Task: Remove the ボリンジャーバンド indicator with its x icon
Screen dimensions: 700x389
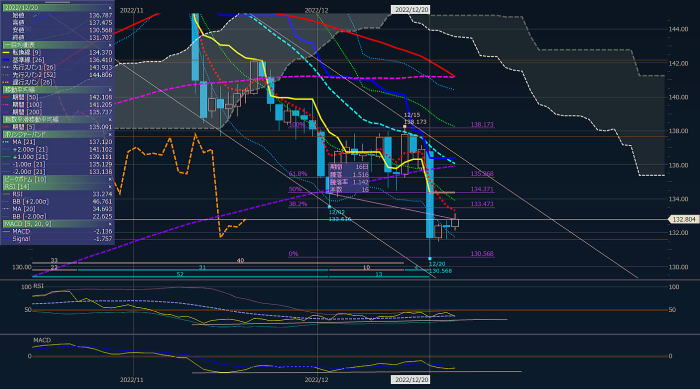Action: tap(110, 134)
